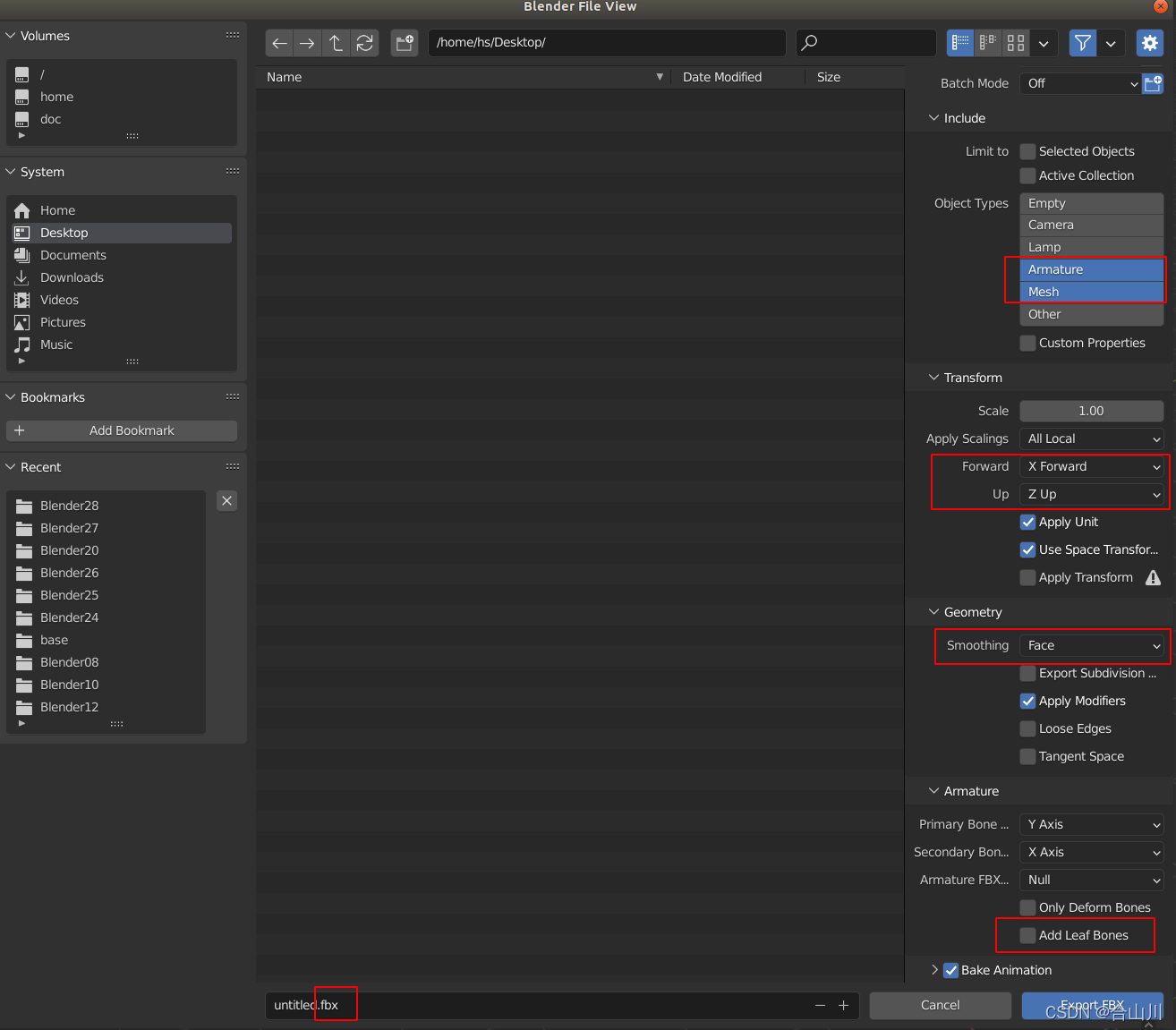The height and width of the screenshot is (1030, 1176).
Task: Click the batch own directory icon
Action: click(x=1153, y=83)
